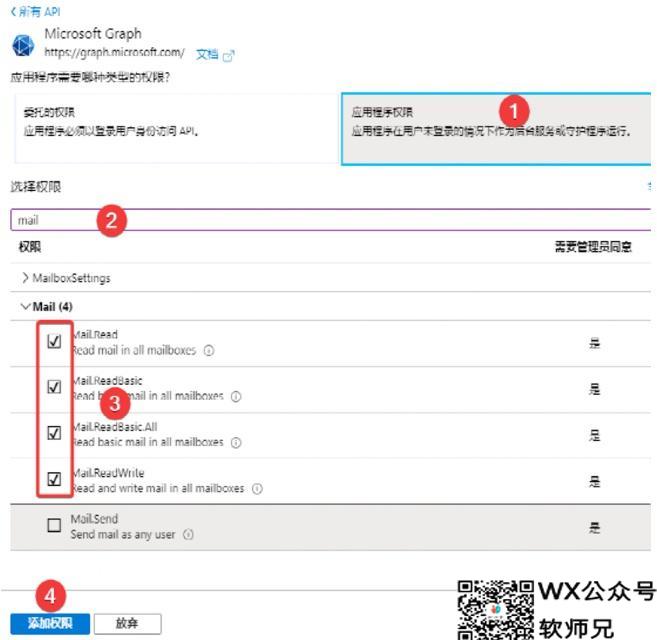Open info icon on the Mail.ReadBasic.All row
Image resolution: width=657 pixels, height=640 pixels.
point(236,443)
